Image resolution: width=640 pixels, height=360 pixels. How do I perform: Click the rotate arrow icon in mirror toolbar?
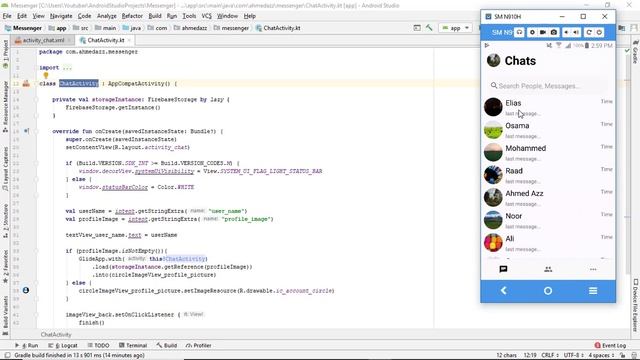(589, 32)
